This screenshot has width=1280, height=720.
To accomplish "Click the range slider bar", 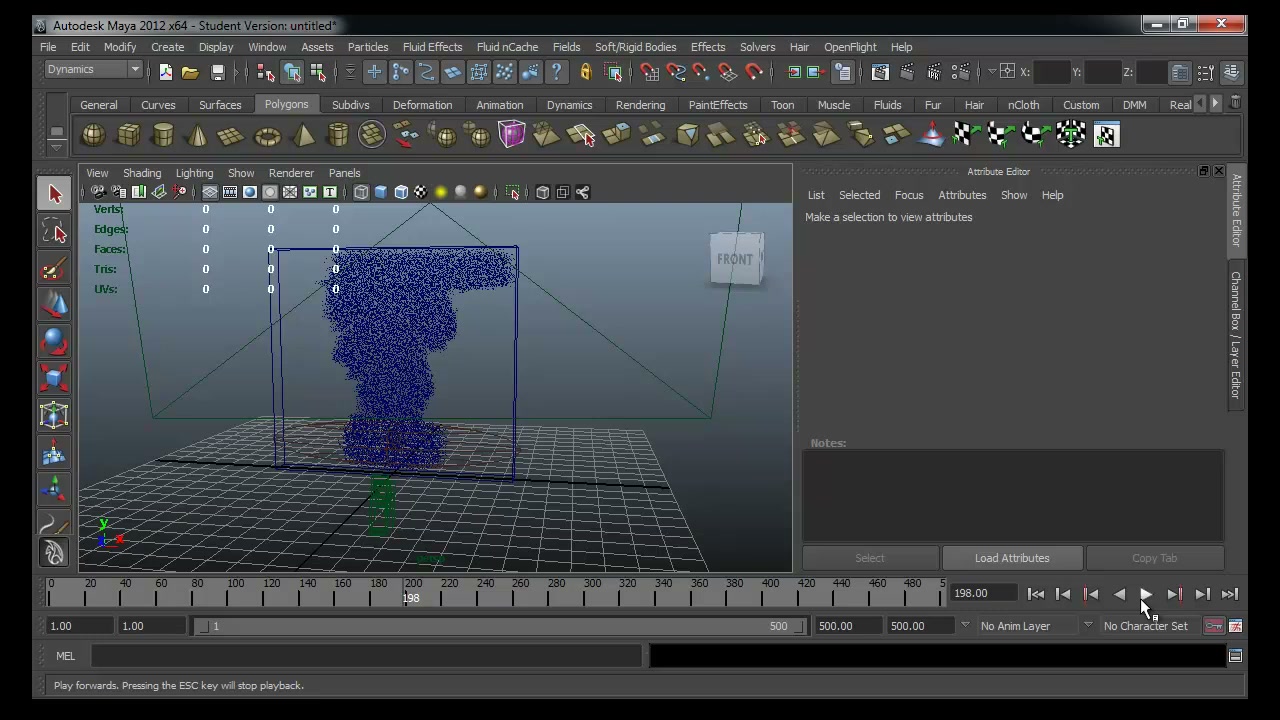I will tap(497, 626).
